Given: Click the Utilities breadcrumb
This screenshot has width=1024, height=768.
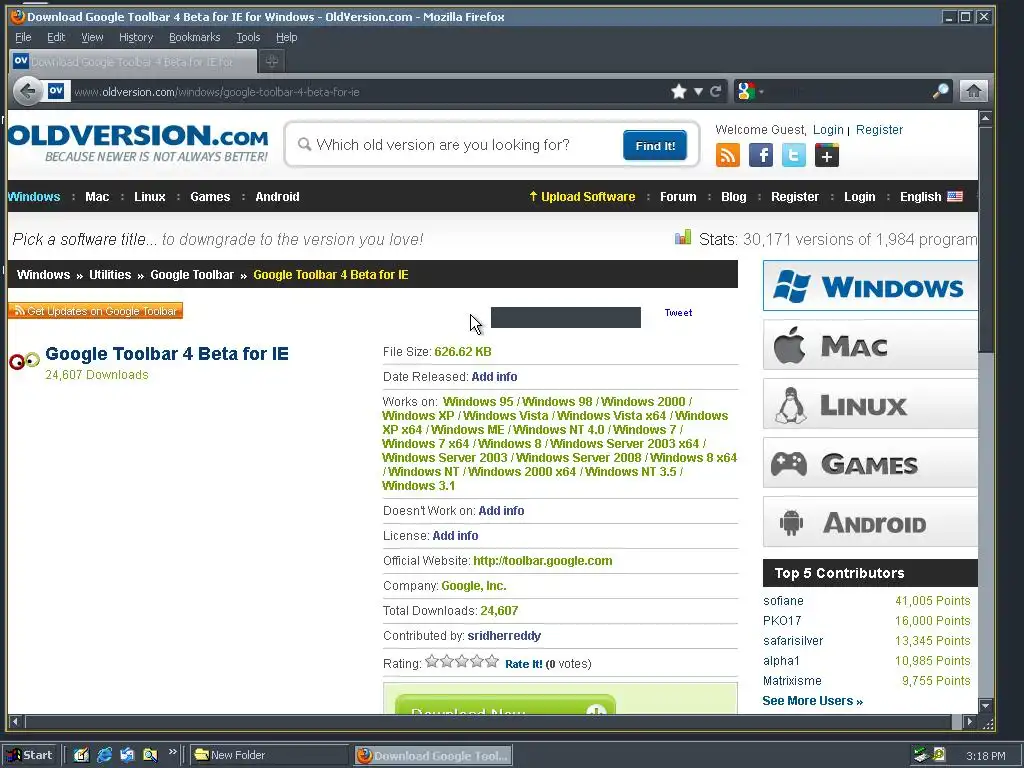Looking at the screenshot, I should tap(110, 275).
